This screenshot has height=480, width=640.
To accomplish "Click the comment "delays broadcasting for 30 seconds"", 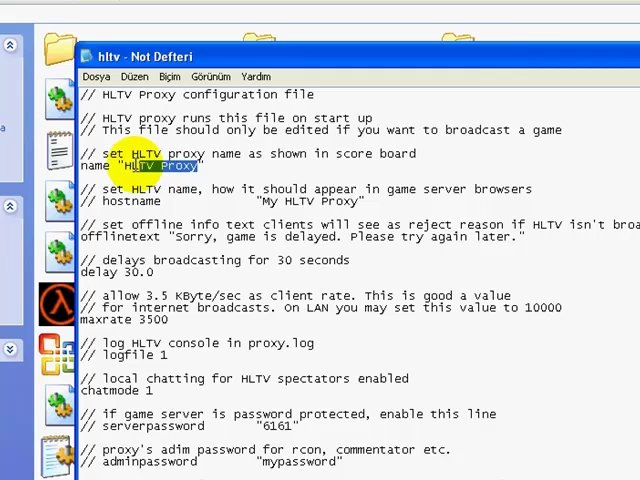I will tap(215, 260).
